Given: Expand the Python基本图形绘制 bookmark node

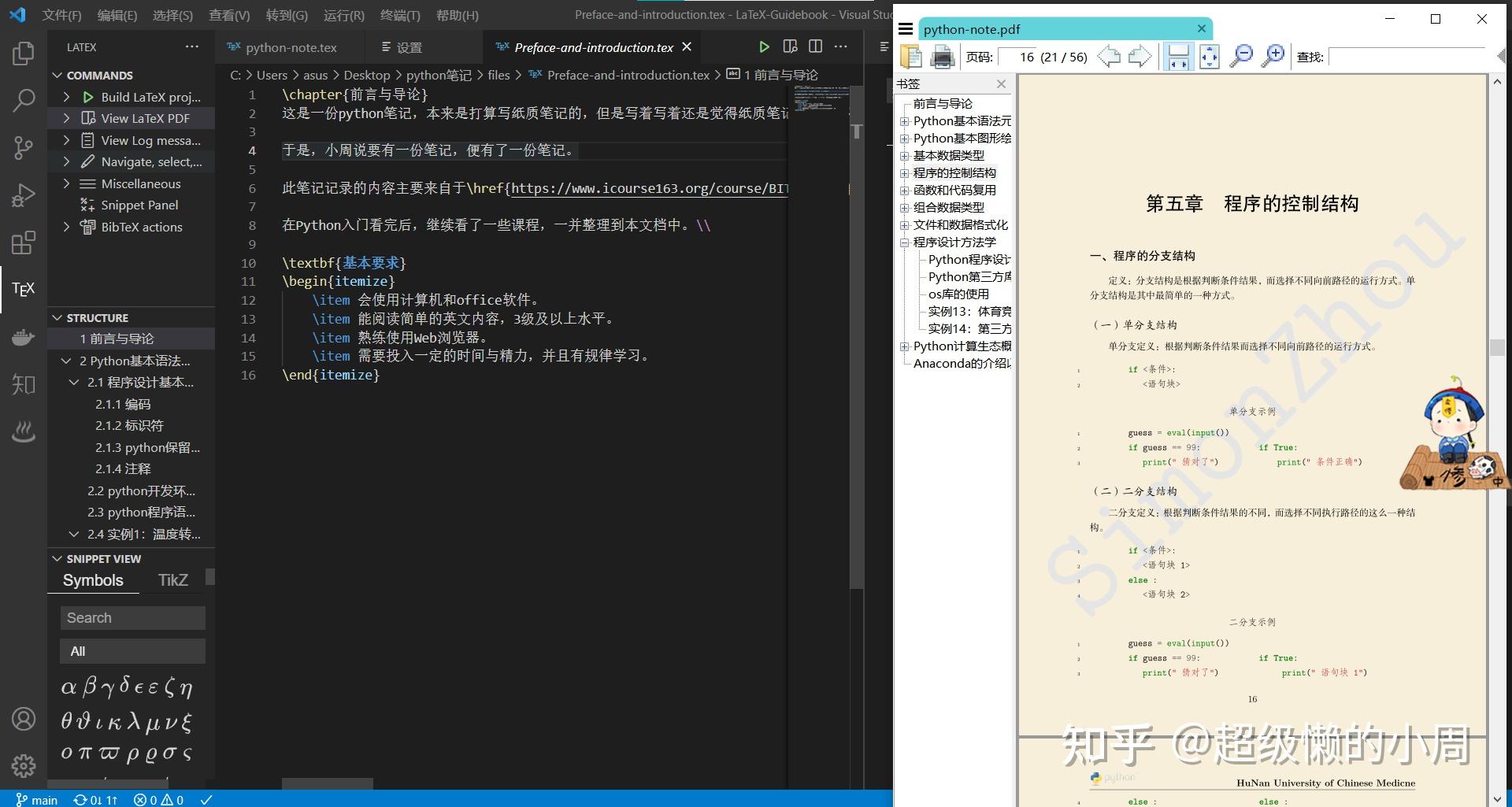Looking at the screenshot, I should pyautogui.click(x=902, y=138).
